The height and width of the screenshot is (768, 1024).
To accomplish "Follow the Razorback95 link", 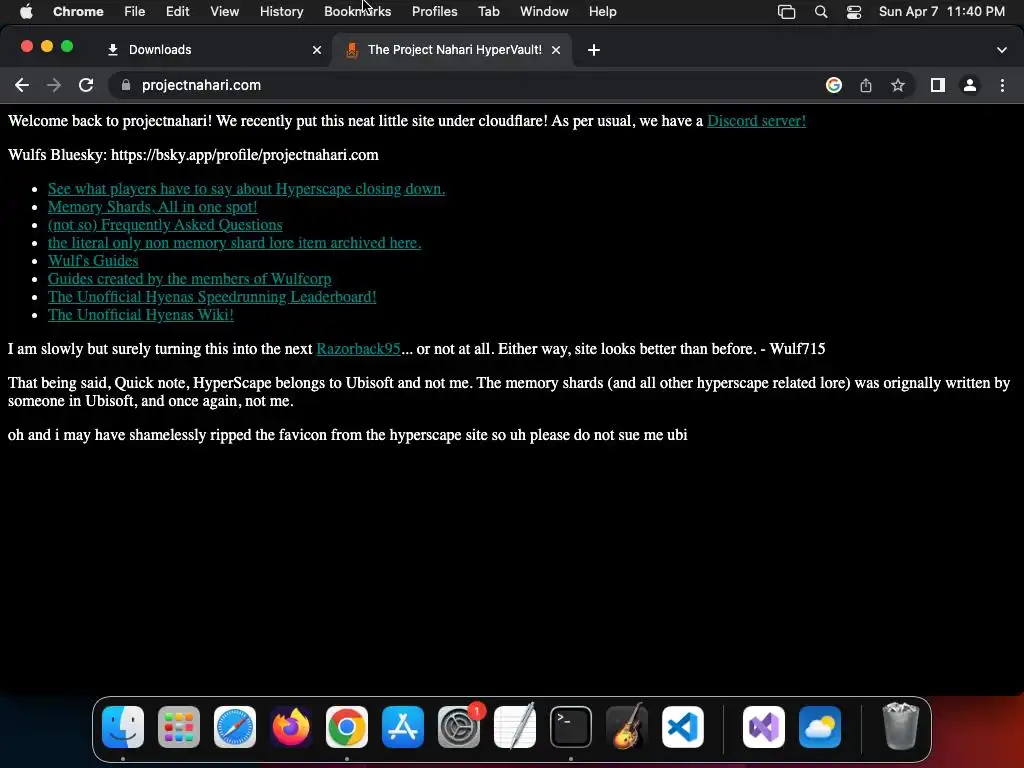I will (359, 349).
